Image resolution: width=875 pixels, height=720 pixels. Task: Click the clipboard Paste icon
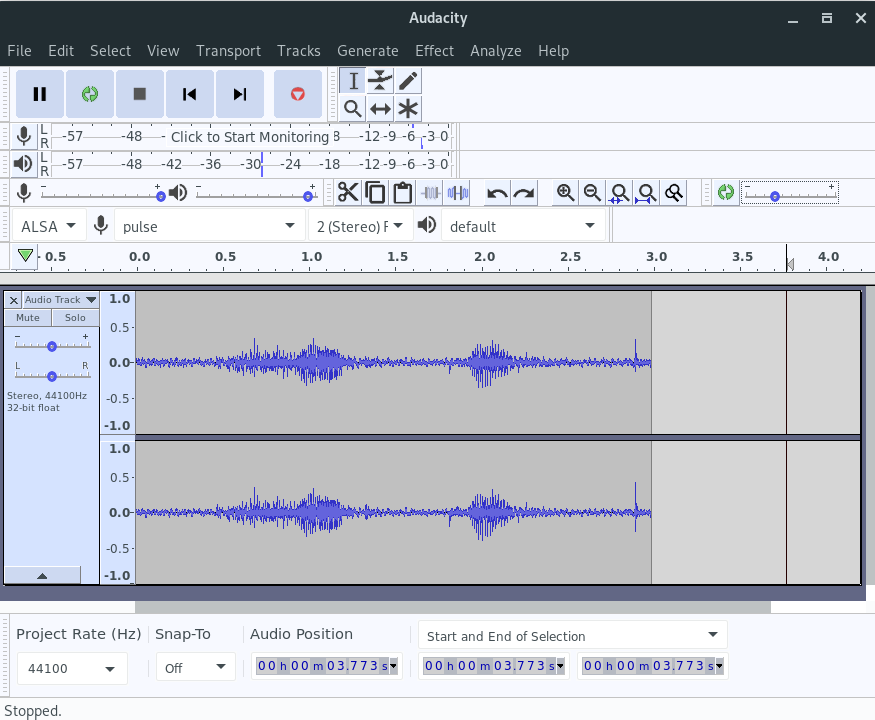pyautogui.click(x=402, y=193)
